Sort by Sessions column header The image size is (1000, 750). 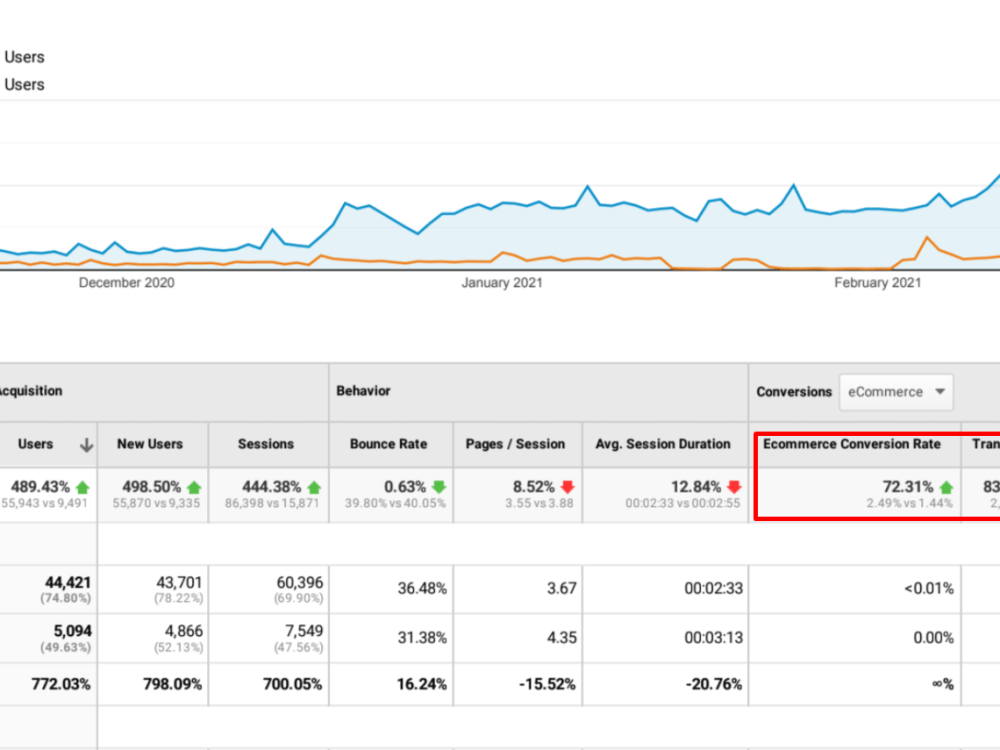(x=266, y=444)
